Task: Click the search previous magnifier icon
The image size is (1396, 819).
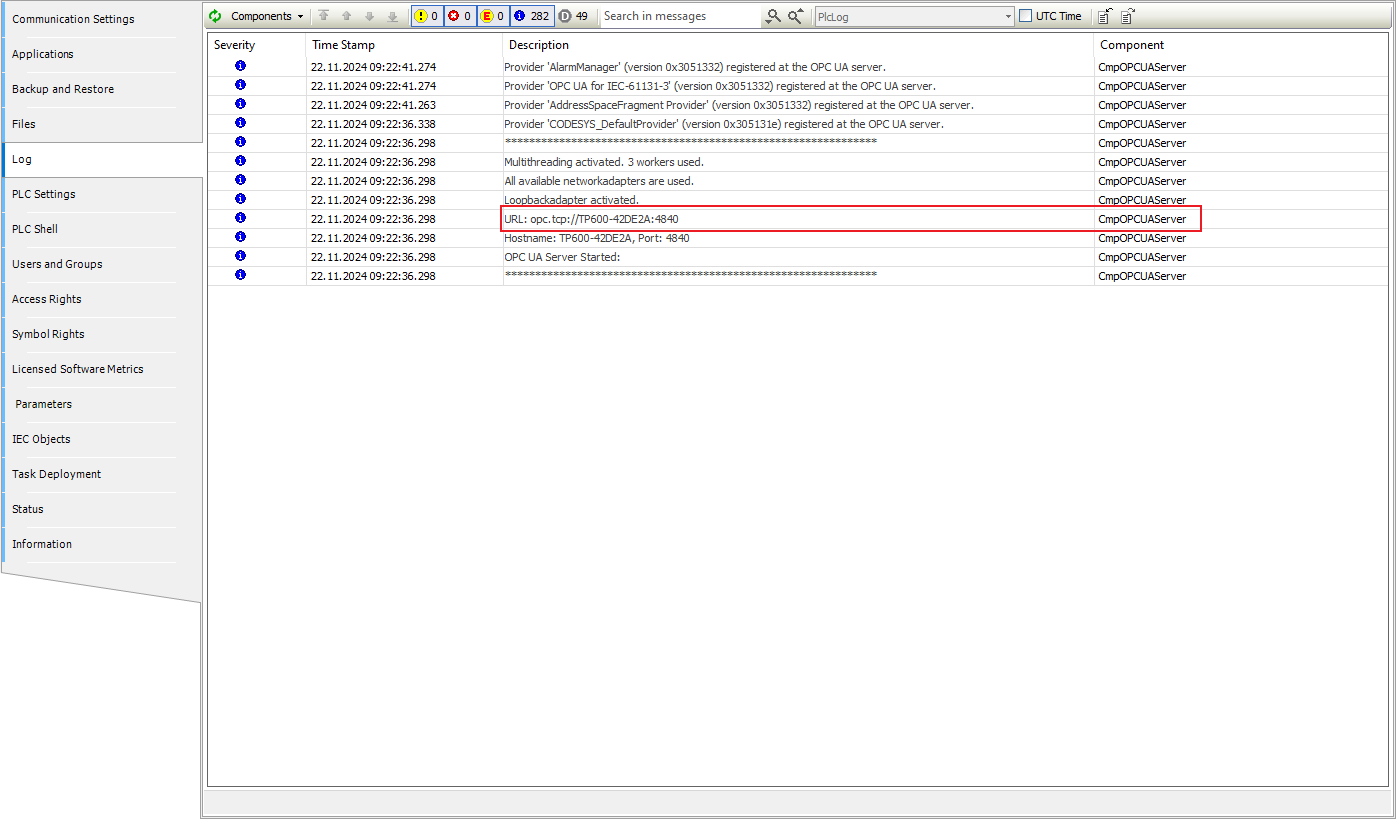Action: coord(796,16)
